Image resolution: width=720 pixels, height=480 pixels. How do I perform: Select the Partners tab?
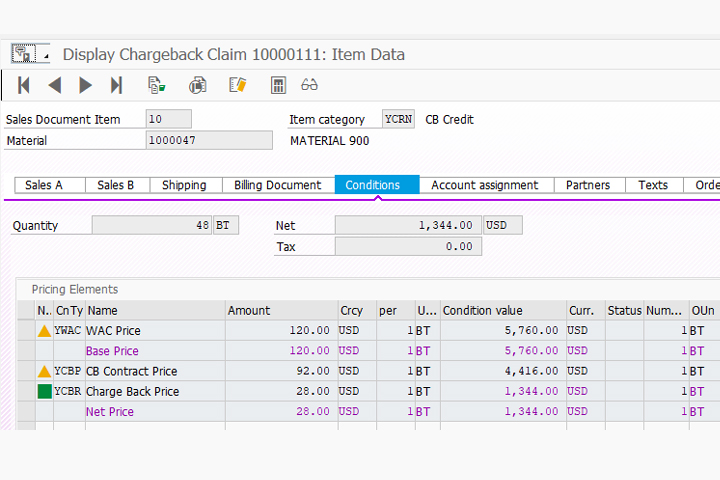click(x=588, y=185)
